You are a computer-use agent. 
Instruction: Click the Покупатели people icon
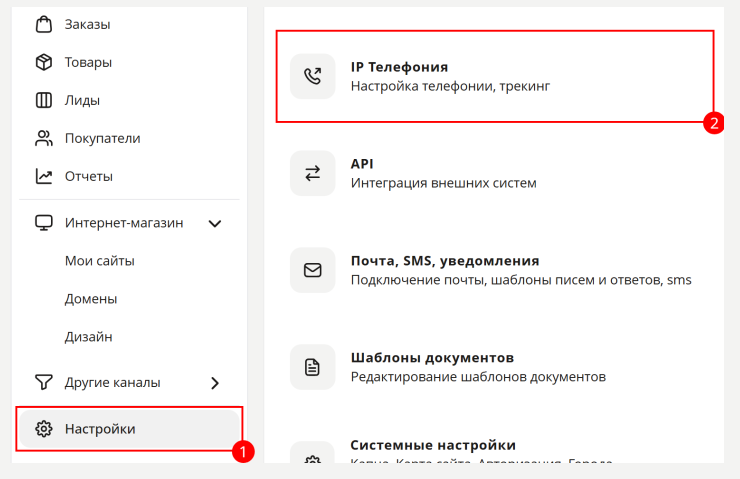pyautogui.click(x=44, y=138)
